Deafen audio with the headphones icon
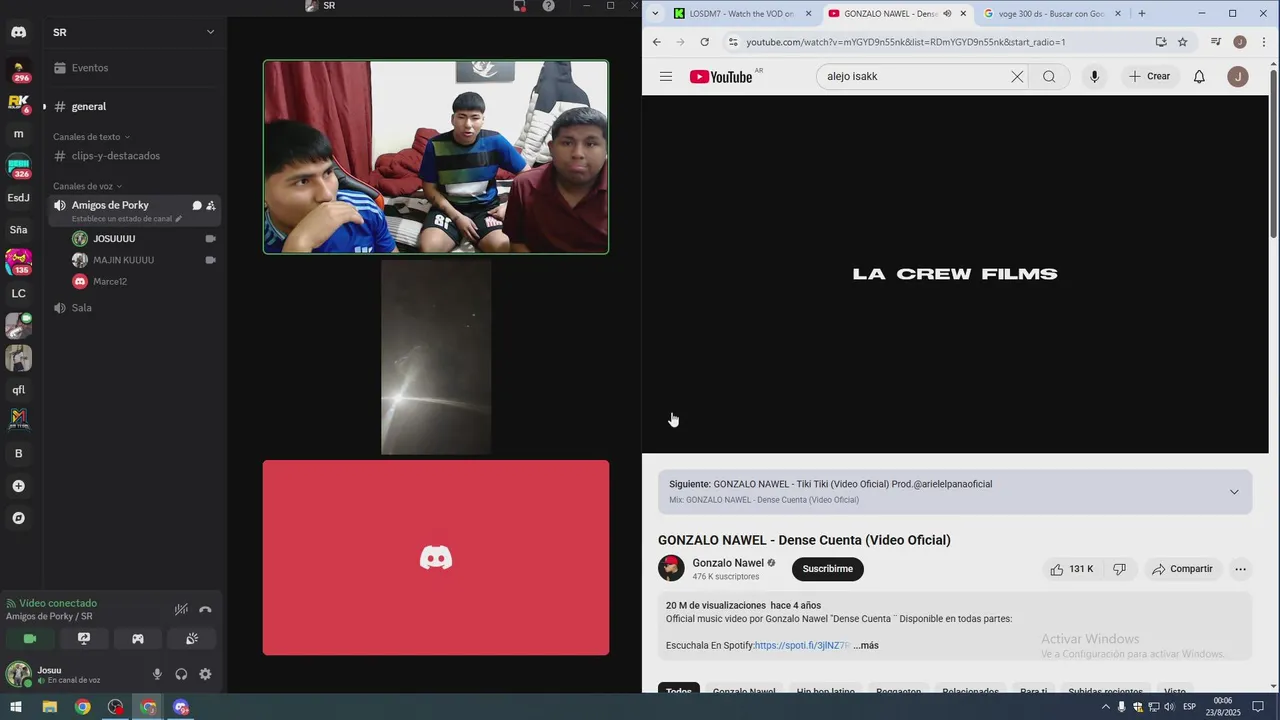The width and height of the screenshot is (1280, 720). click(x=181, y=675)
